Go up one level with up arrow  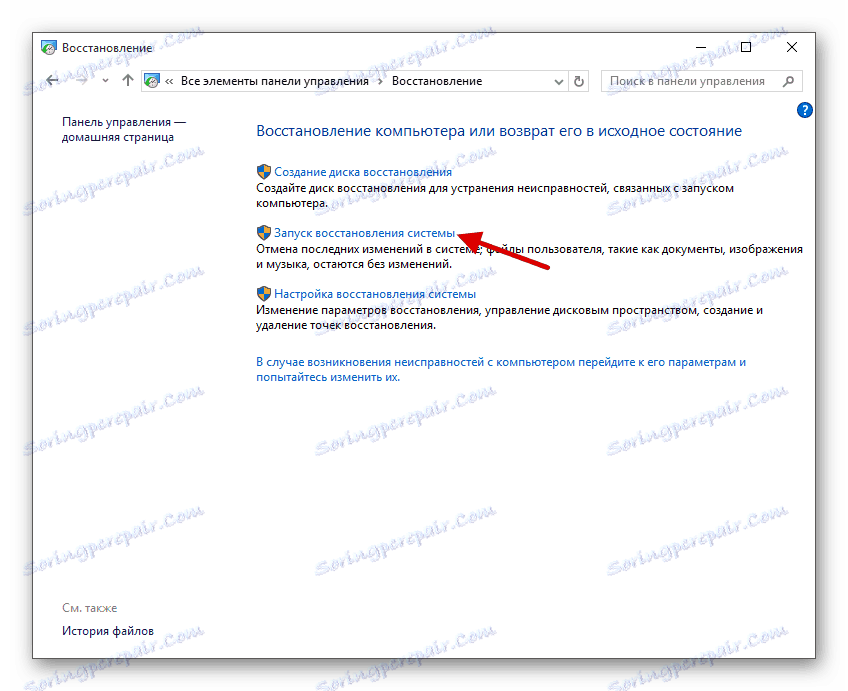(128, 81)
